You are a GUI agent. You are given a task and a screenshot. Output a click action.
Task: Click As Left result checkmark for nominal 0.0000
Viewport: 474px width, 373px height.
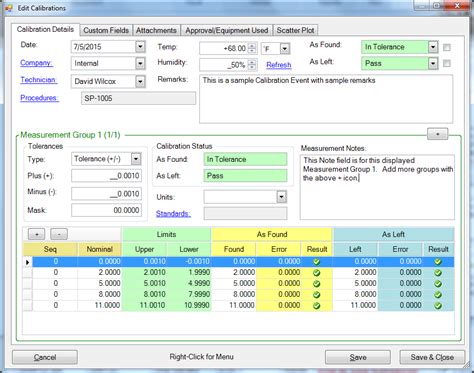(x=438, y=262)
